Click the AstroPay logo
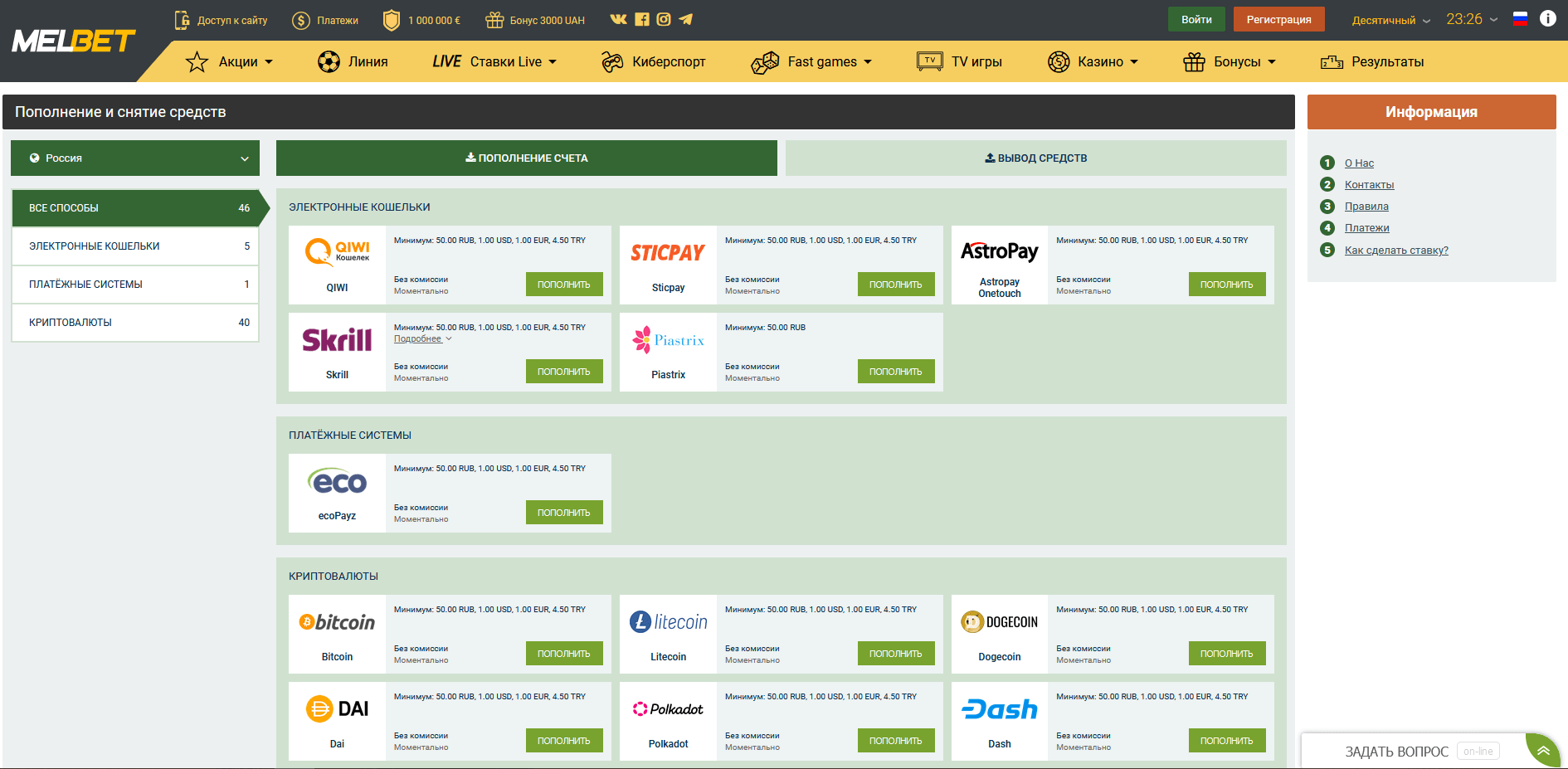 pos(1000,251)
